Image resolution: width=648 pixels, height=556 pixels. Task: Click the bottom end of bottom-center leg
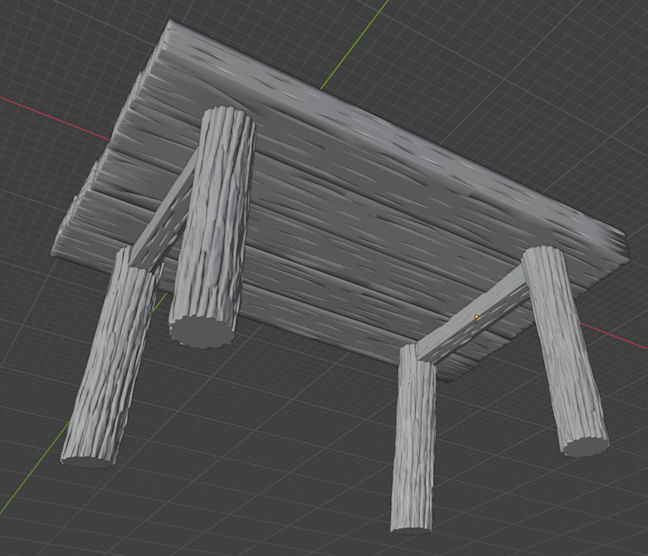(411, 521)
